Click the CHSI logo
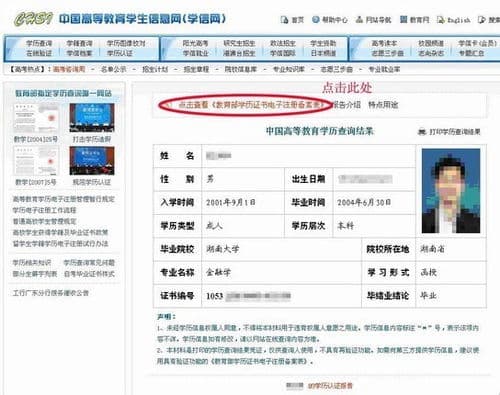The image size is (500, 395). 33,19
